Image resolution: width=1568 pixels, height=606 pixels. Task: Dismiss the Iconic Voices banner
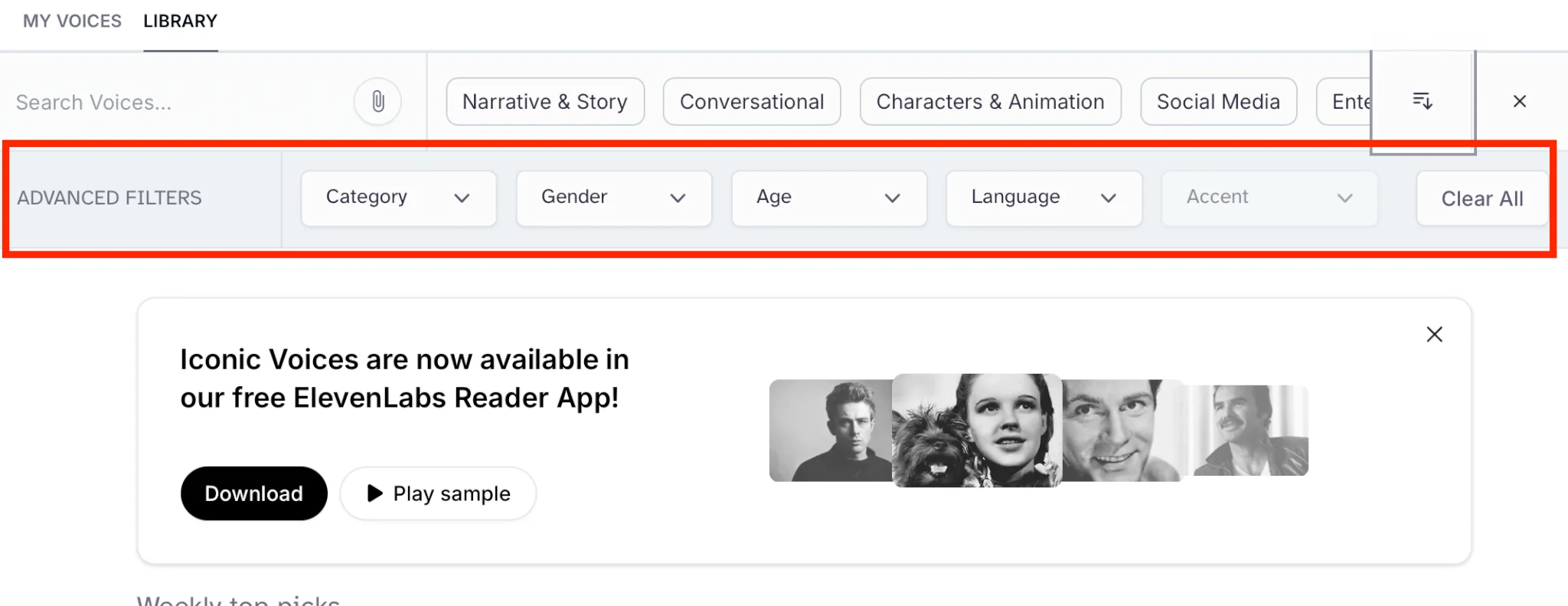(1434, 334)
